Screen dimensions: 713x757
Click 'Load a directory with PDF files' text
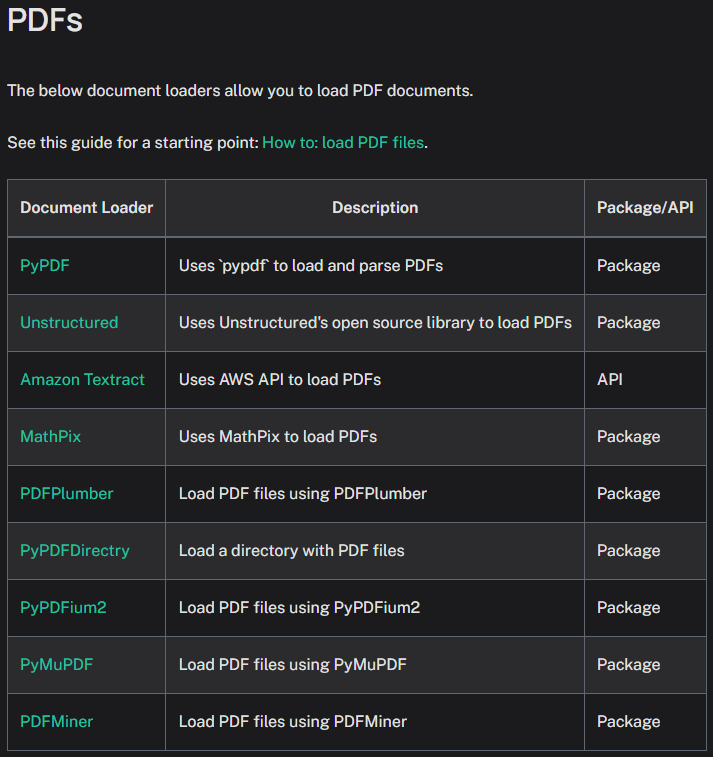(x=292, y=550)
